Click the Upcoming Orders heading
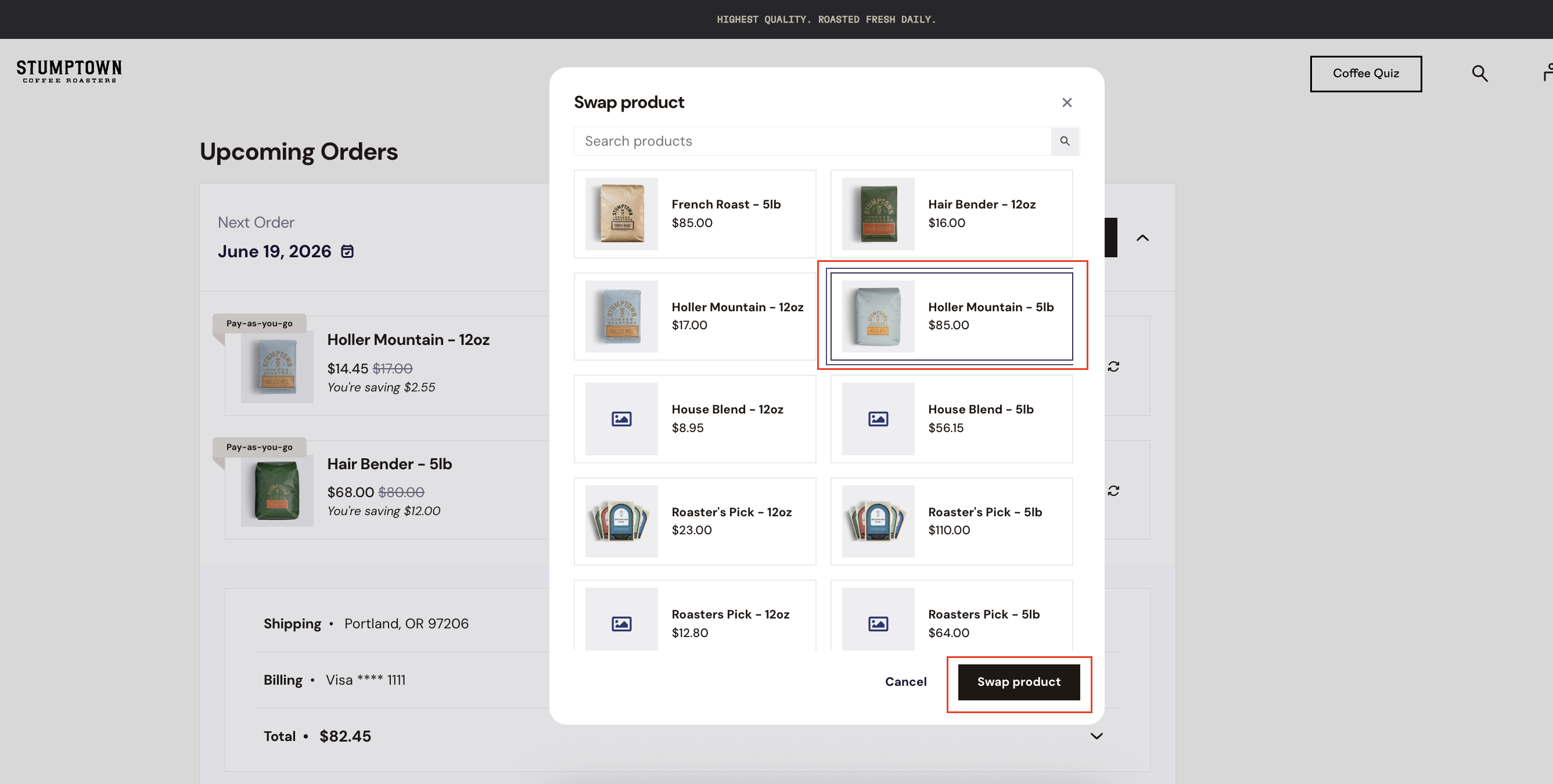1553x784 pixels. (x=299, y=152)
